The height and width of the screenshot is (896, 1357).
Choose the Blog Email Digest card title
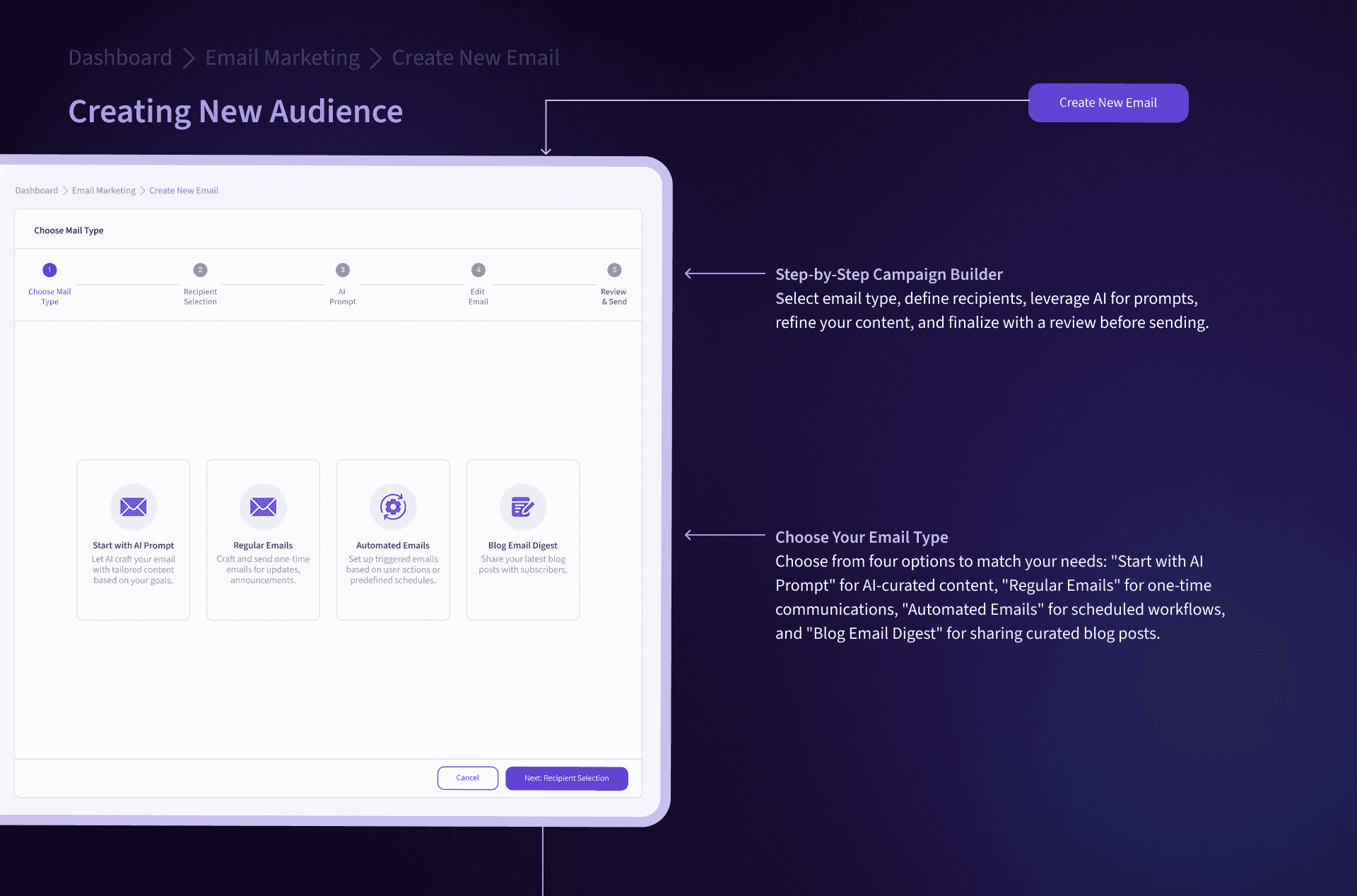pyautogui.click(x=523, y=546)
